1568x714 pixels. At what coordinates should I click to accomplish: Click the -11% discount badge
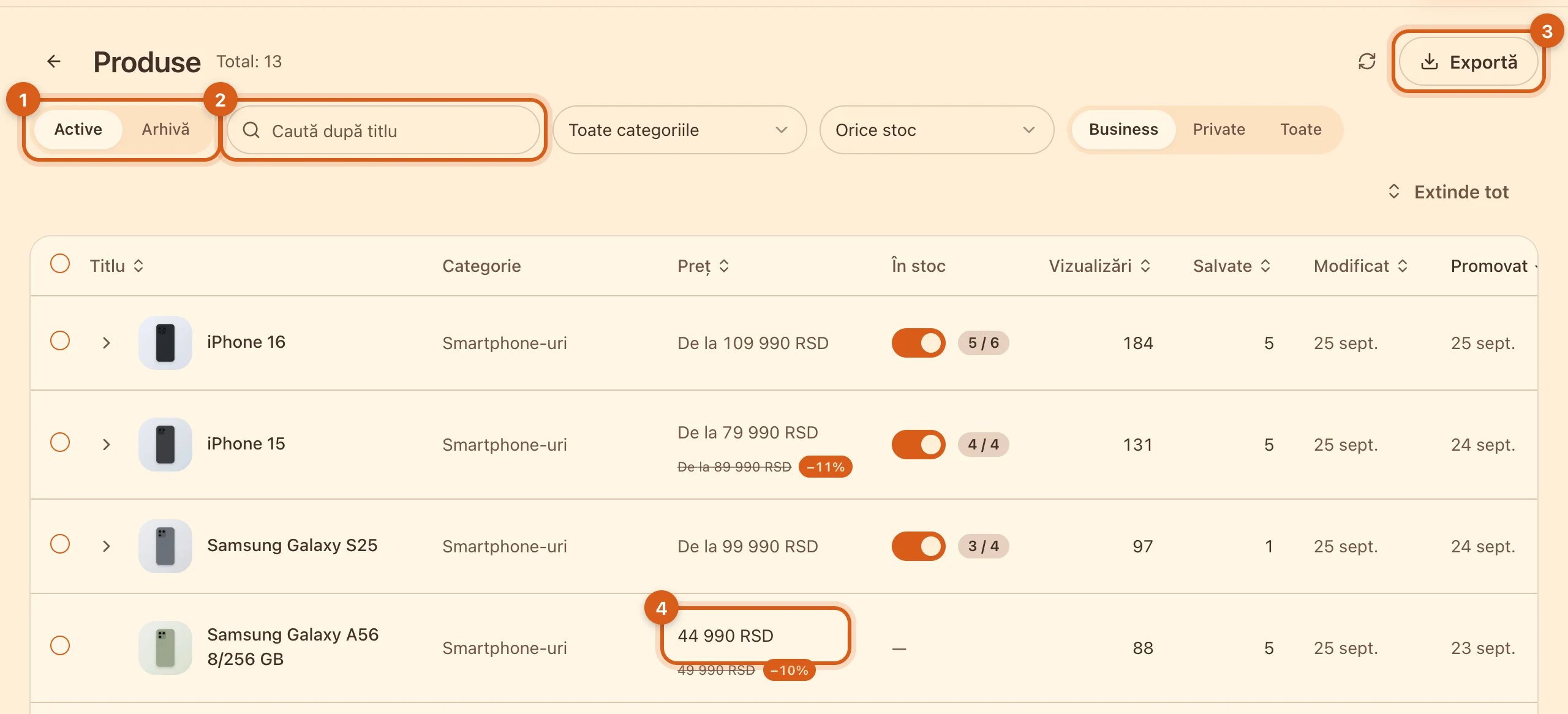[x=826, y=467]
